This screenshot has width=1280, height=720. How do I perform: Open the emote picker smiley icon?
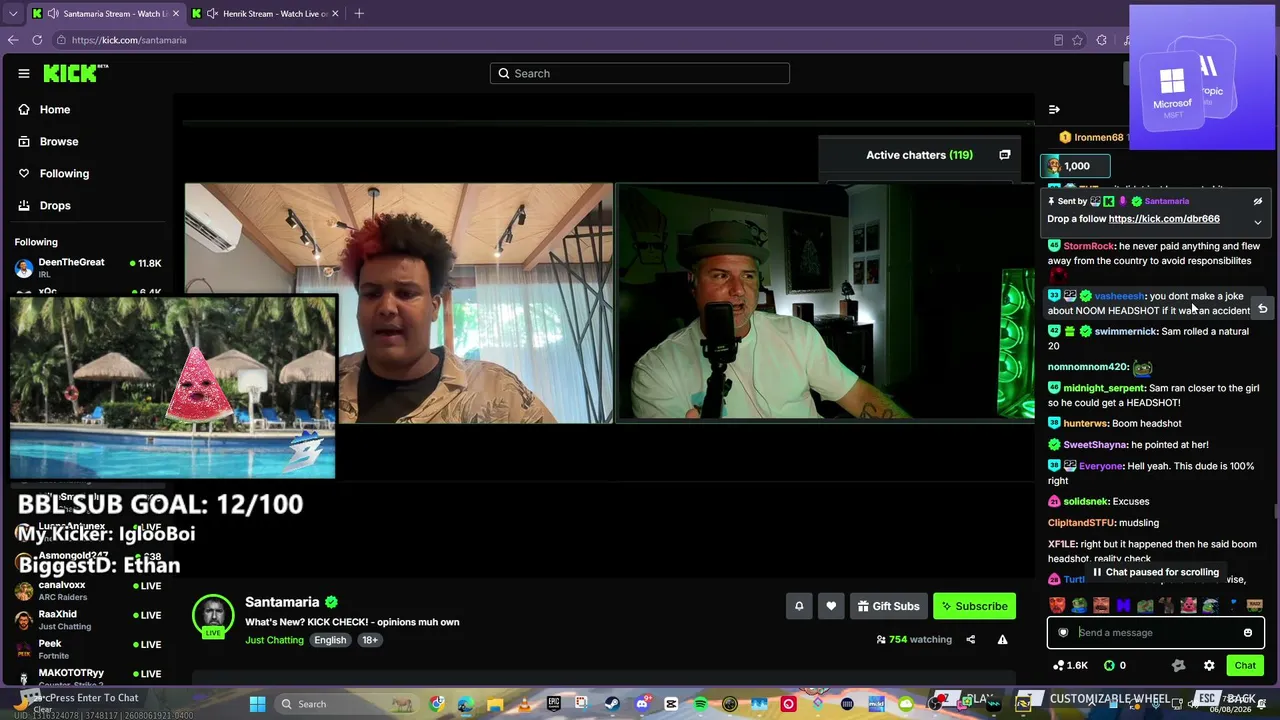pos(1248,632)
